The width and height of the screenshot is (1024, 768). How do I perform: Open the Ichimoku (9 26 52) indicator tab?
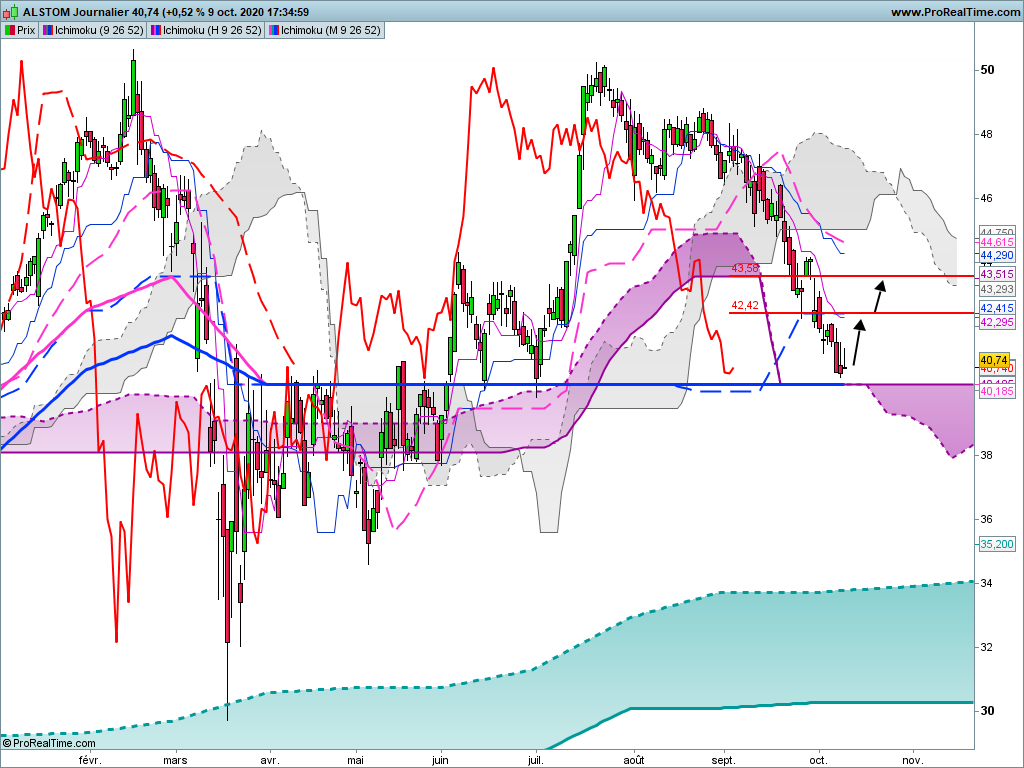point(93,30)
